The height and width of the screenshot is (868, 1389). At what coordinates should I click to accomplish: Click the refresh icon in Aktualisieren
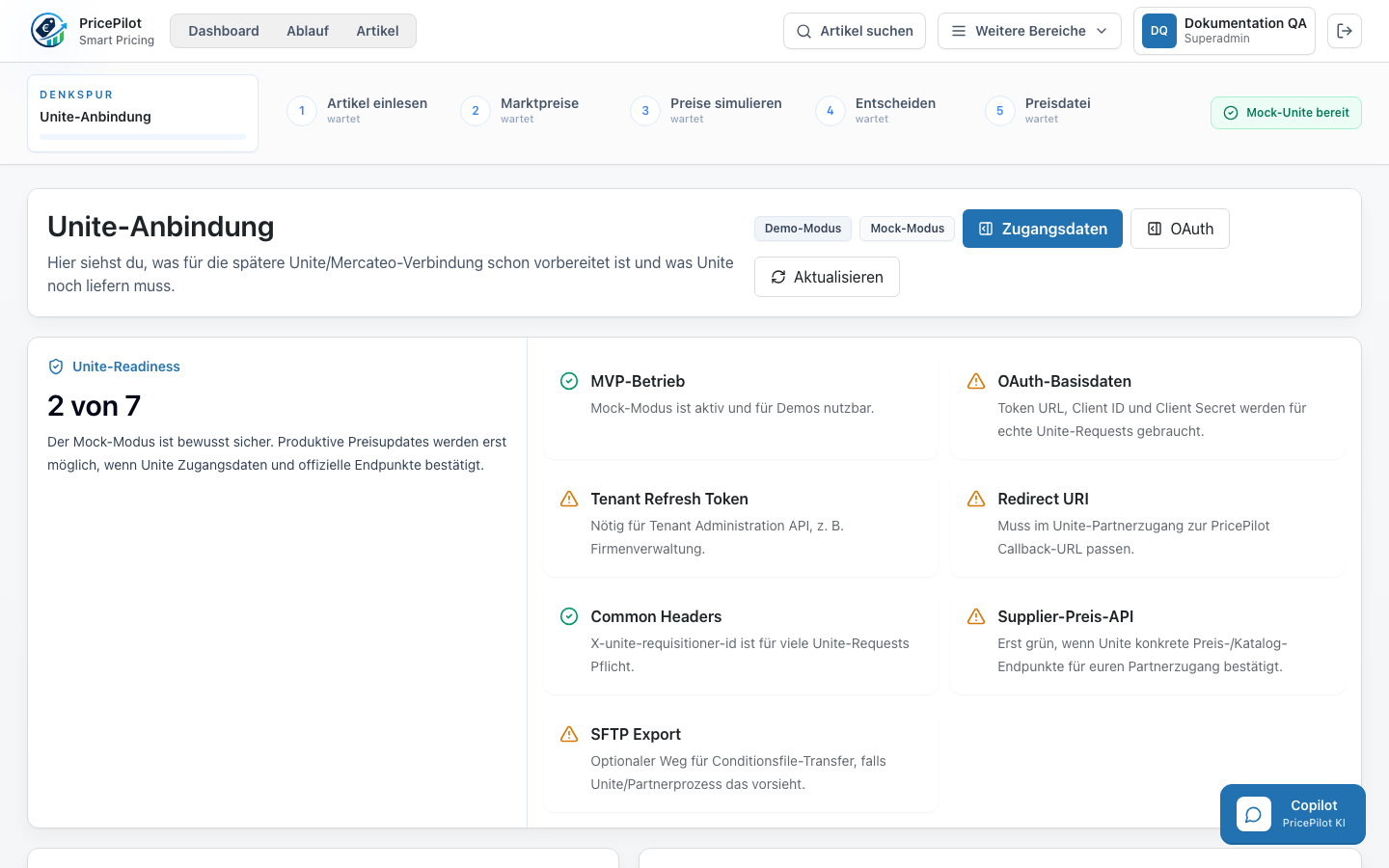[778, 277]
